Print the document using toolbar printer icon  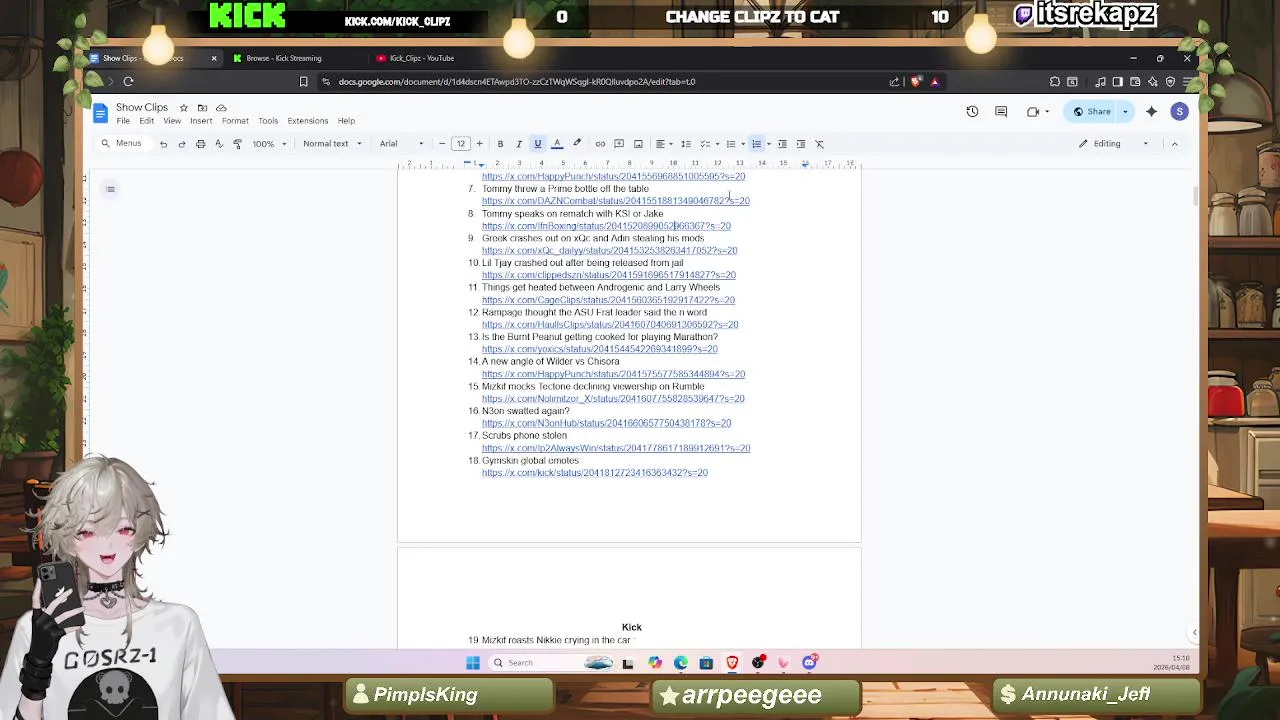pos(200,144)
